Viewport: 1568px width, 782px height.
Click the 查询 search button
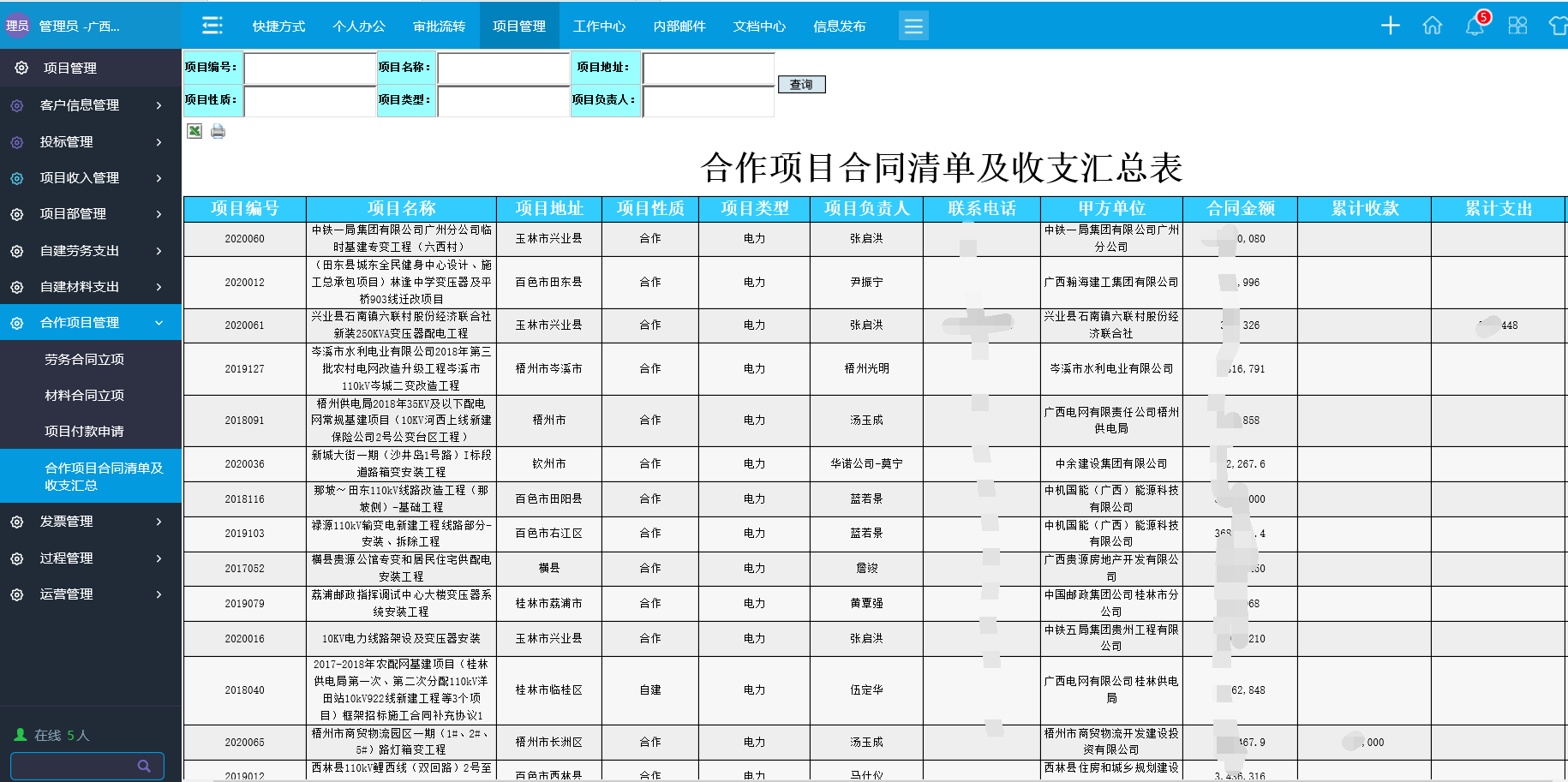click(x=801, y=85)
